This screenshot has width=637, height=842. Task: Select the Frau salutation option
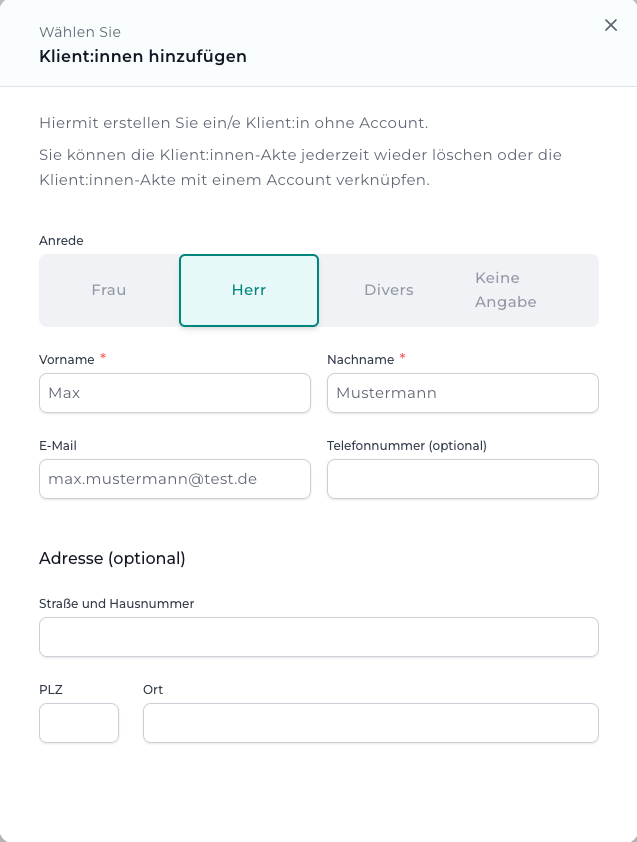(108, 290)
